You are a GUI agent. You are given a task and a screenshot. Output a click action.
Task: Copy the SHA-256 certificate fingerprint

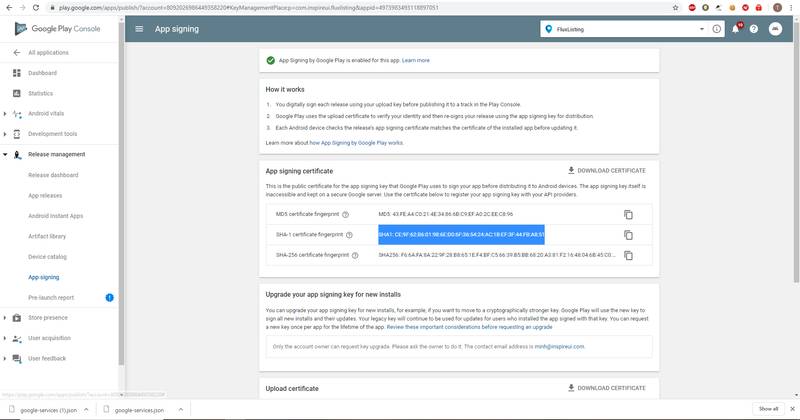coord(628,255)
